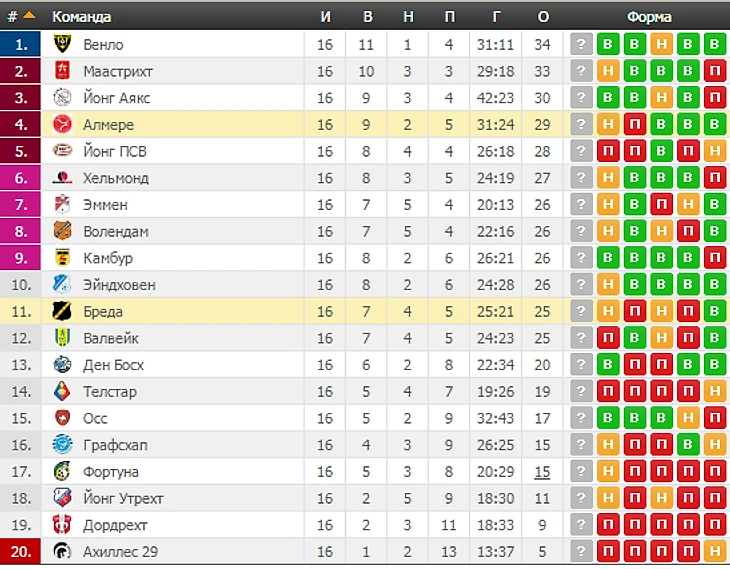This screenshot has height=569, width=730.
Task: Click the Команда column header
Action: pos(81,17)
